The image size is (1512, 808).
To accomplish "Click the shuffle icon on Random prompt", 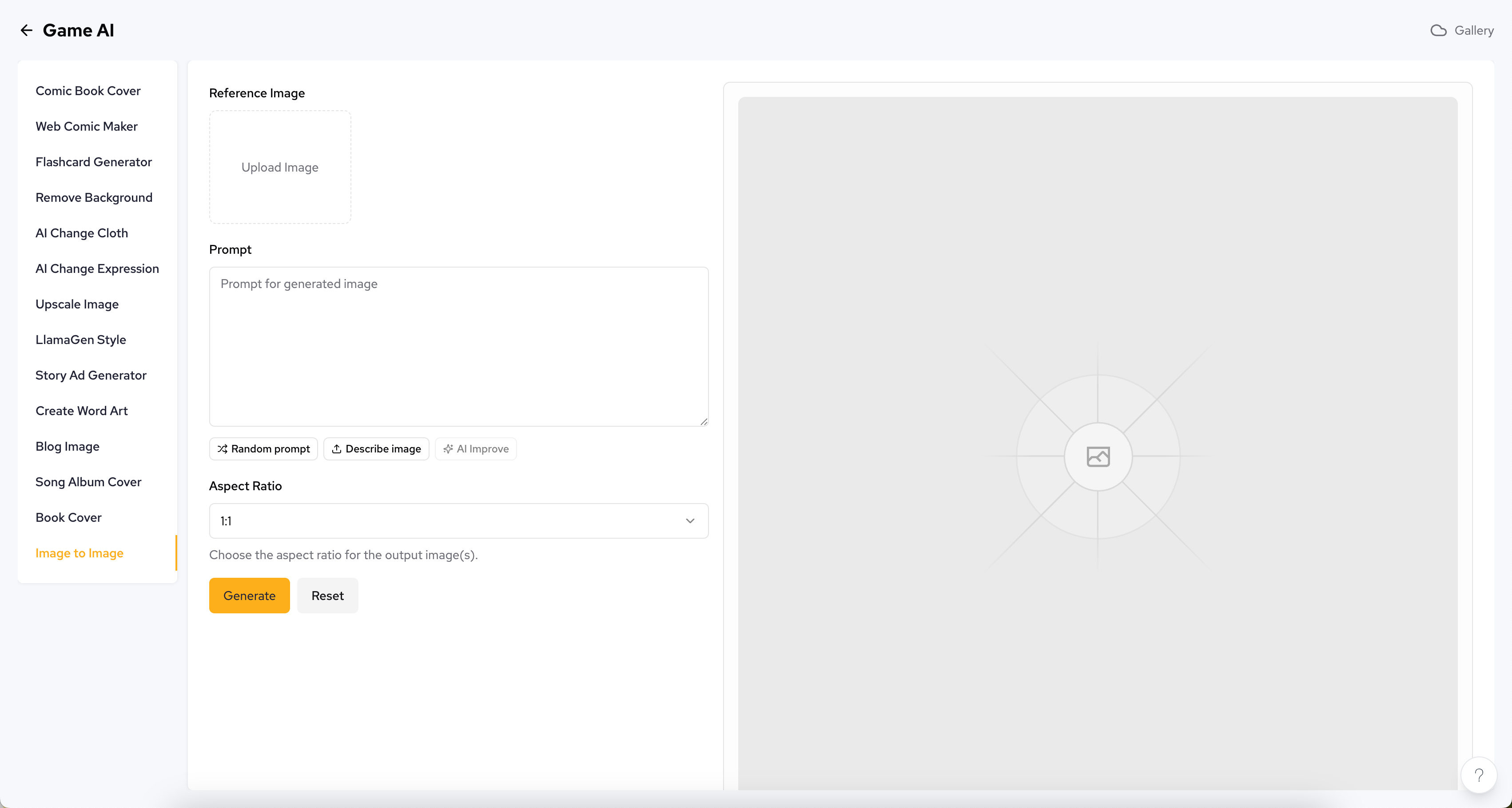I will pos(223,448).
